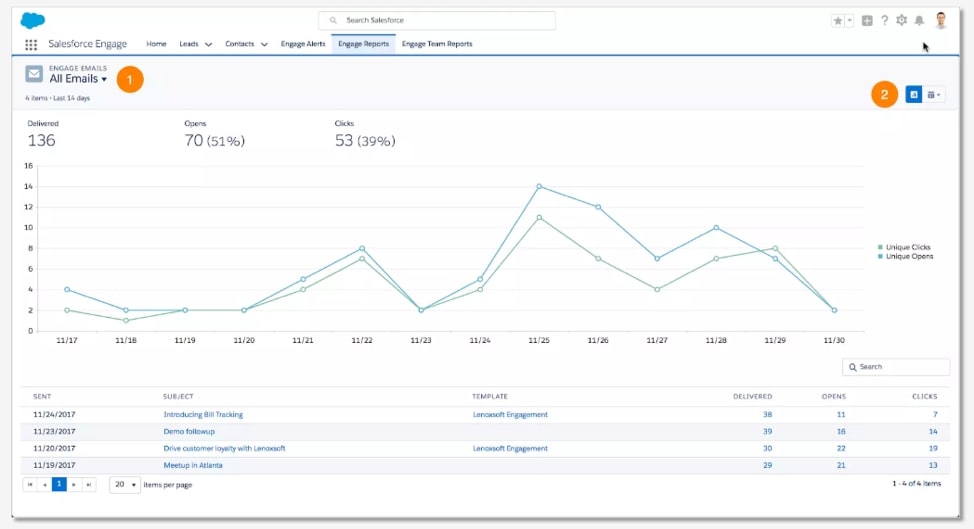Open the notifications bell
The width and height of the screenshot is (974, 529).
tap(919, 20)
